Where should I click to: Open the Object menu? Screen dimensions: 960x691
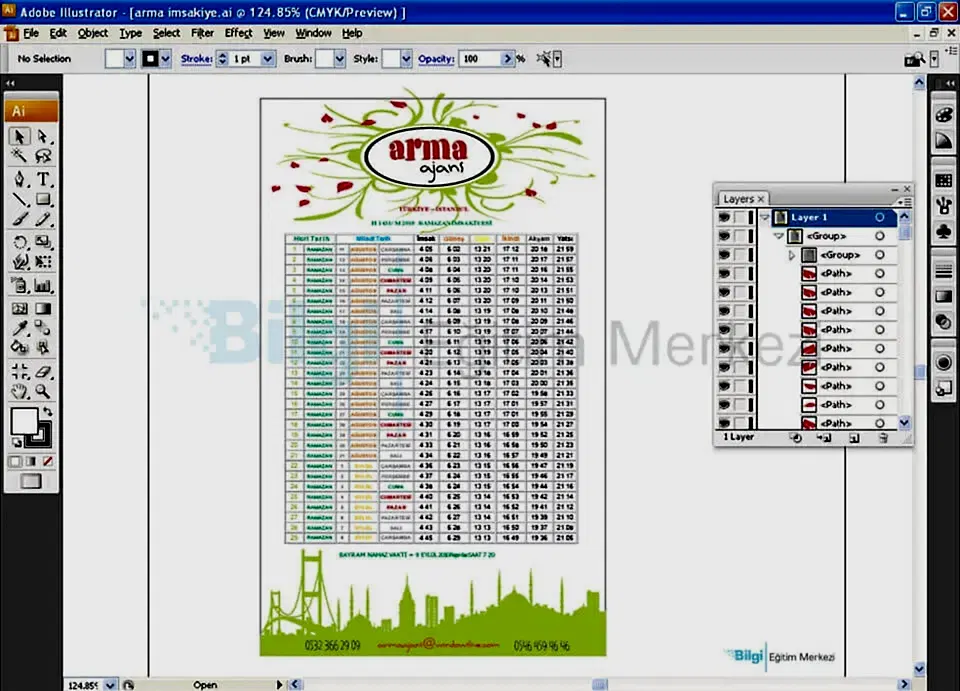point(93,33)
